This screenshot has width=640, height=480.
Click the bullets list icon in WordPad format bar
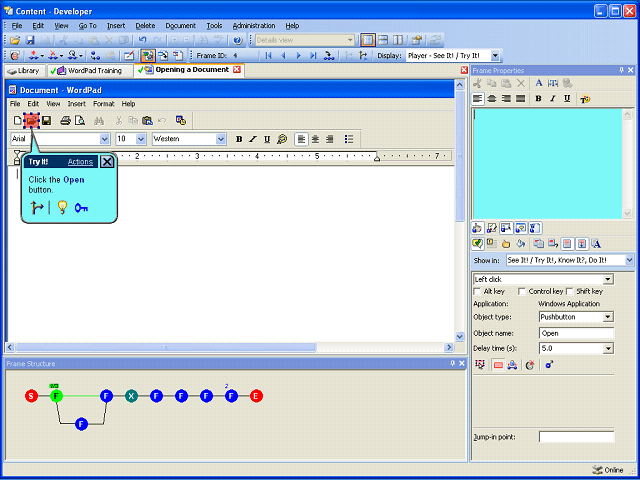pyautogui.click(x=349, y=139)
